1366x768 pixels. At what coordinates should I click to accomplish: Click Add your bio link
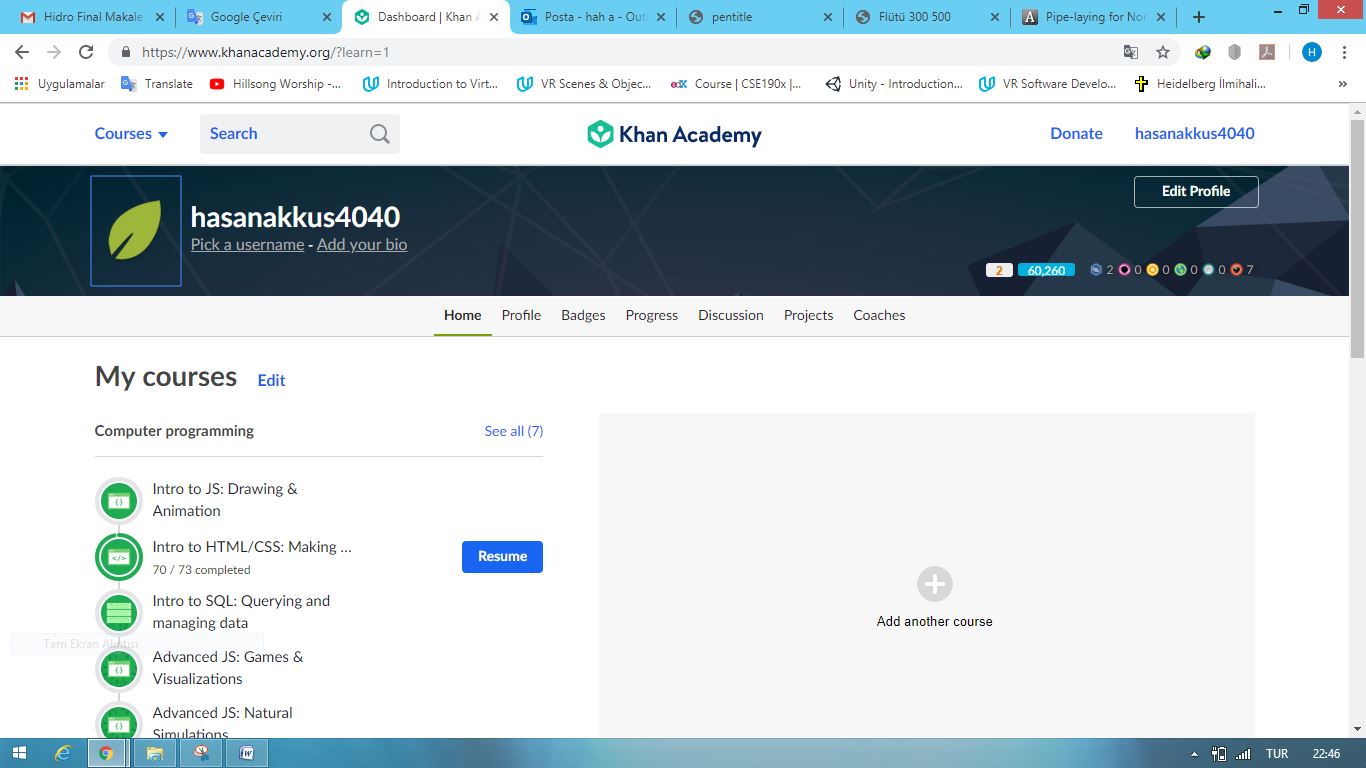(x=362, y=245)
